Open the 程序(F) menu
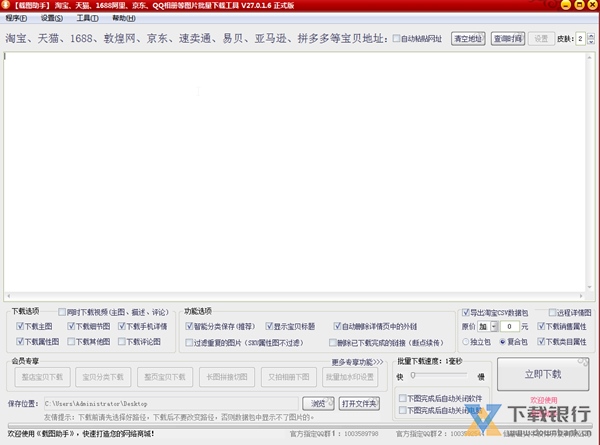 tap(16, 18)
